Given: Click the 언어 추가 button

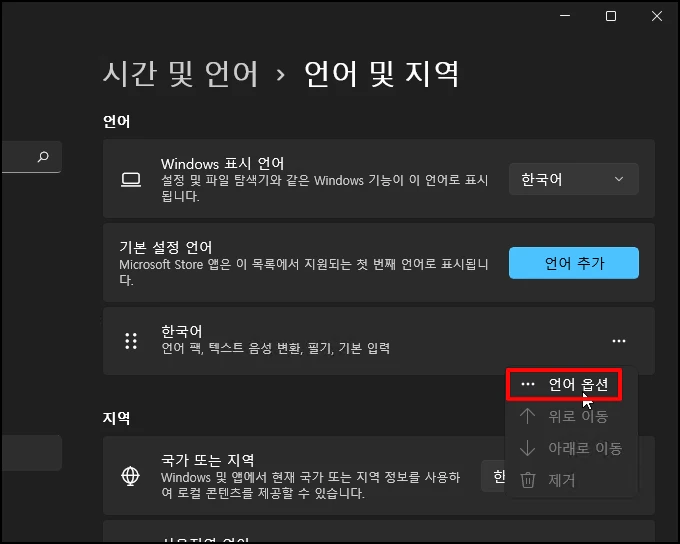Looking at the screenshot, I should coord(573,263).
